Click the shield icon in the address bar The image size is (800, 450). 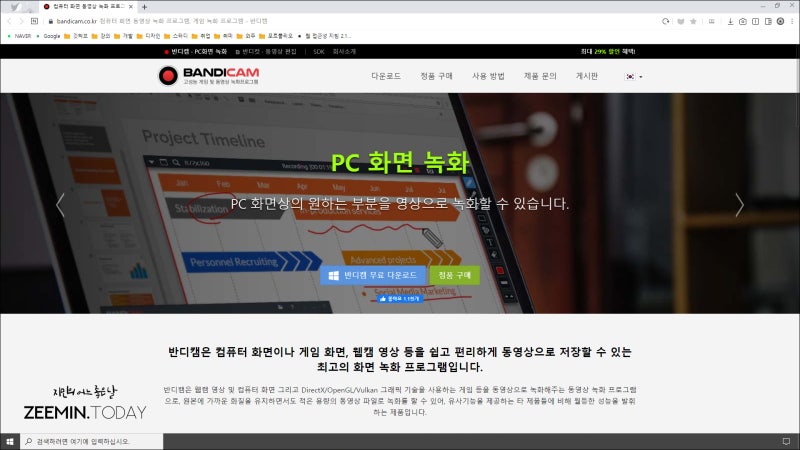(x=681, y=21)
